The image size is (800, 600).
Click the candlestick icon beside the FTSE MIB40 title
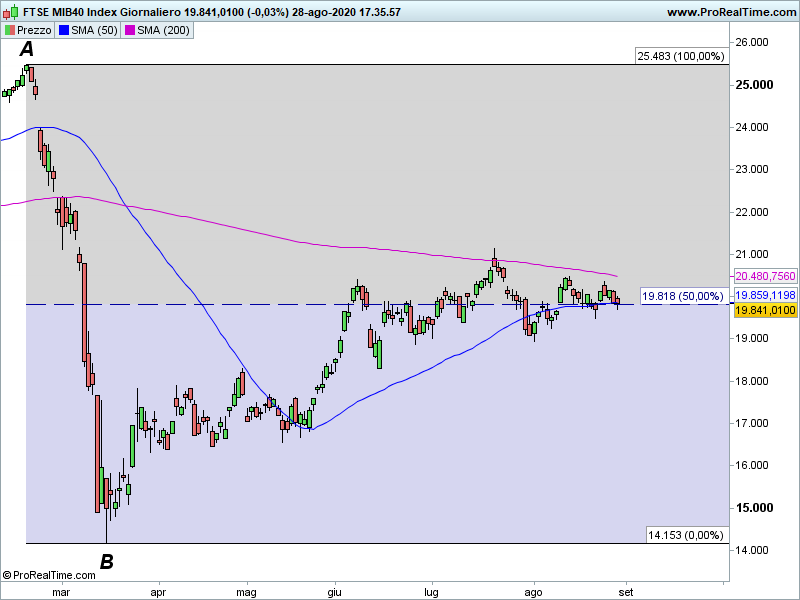click(11, 12)
